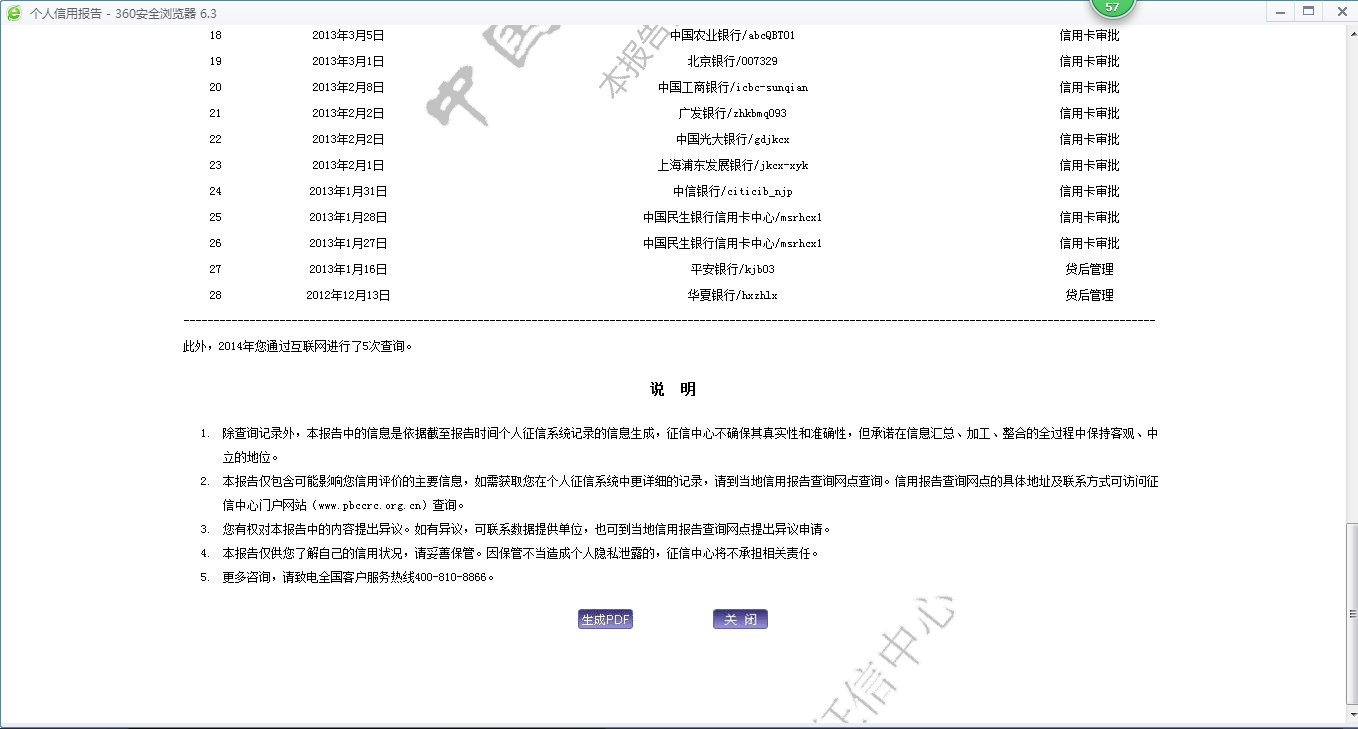Click the query date 2013年1月16日
This screenshot has height=729, width=1358.
tap(348, 269)
